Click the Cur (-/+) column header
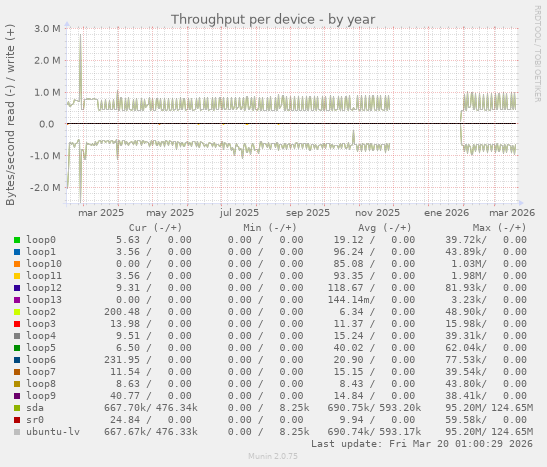547x467 pixels. point(155,228)
